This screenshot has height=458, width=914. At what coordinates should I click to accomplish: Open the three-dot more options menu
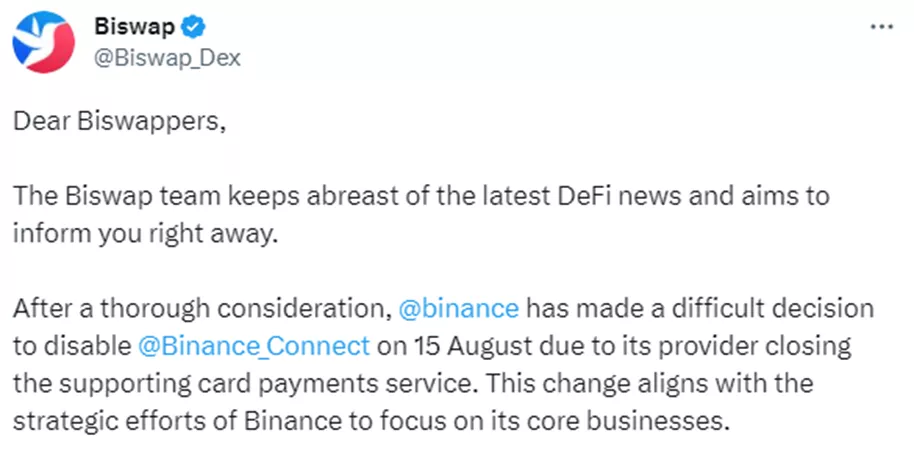[882, 27]
